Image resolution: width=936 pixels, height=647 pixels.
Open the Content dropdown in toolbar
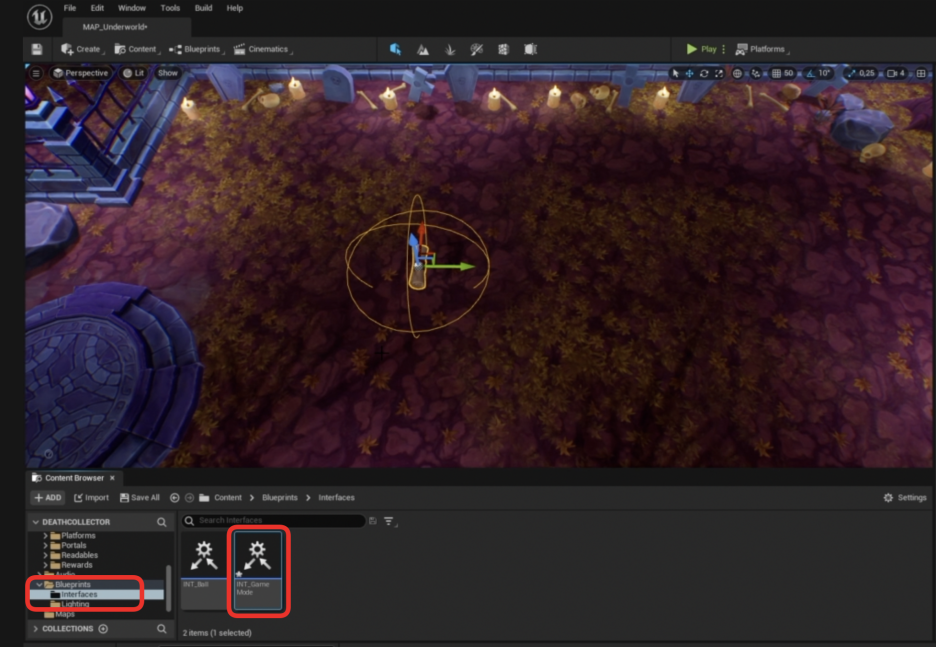137,49
